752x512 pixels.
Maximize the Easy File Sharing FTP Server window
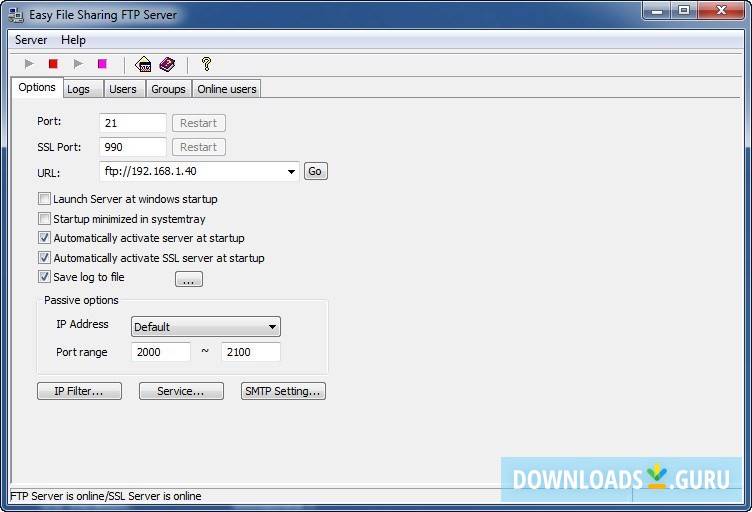[683, 11]
